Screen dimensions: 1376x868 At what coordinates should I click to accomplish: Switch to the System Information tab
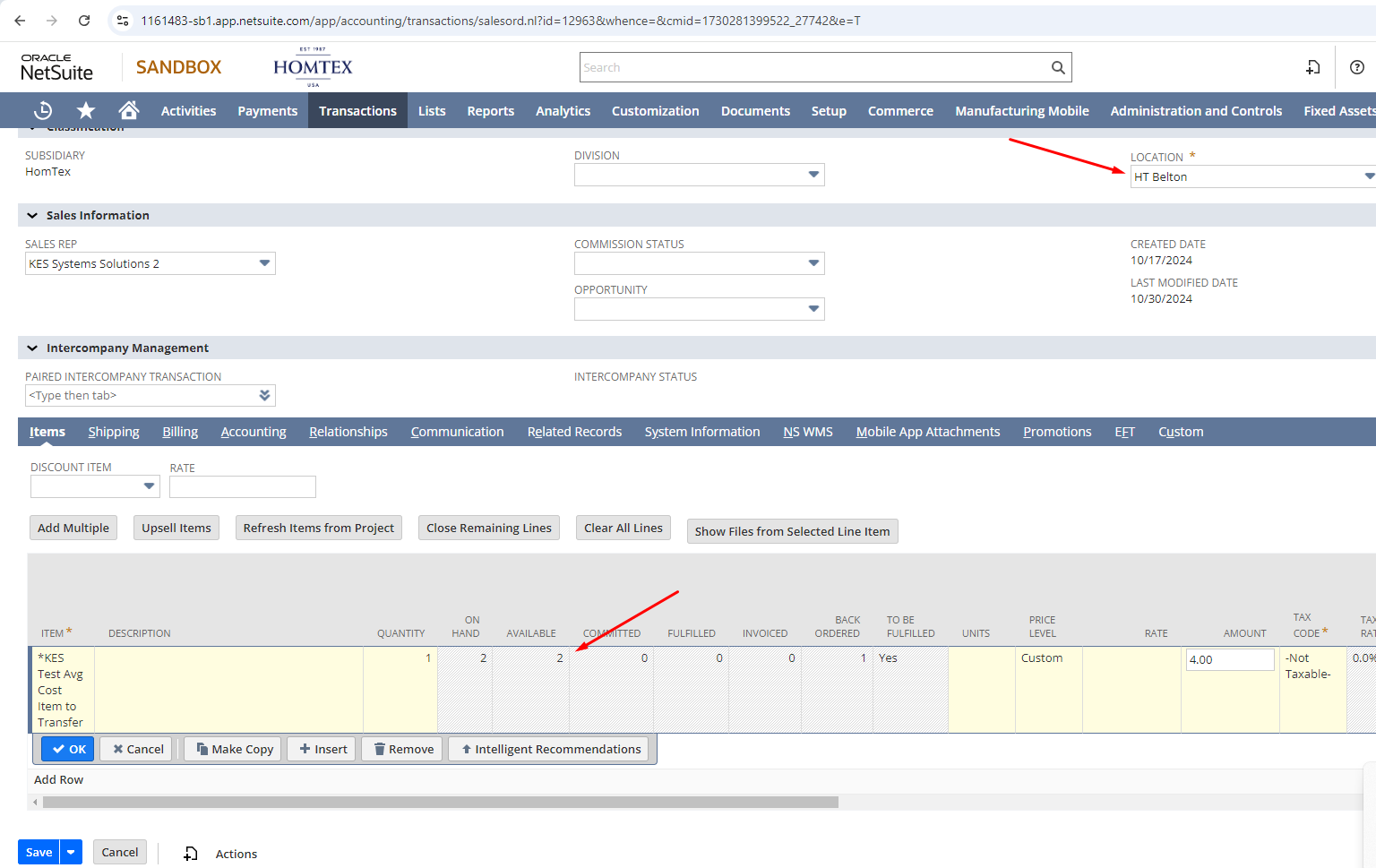pyautogui.click(x=702, y=432)
